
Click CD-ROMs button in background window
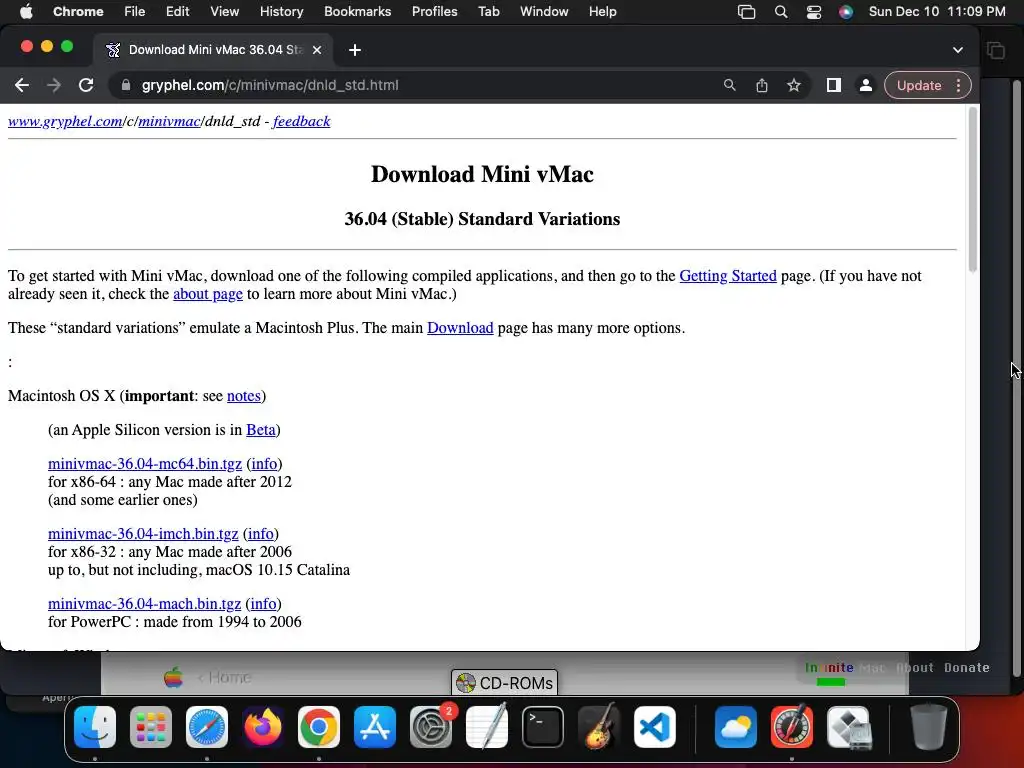click(x=504, y=683)
